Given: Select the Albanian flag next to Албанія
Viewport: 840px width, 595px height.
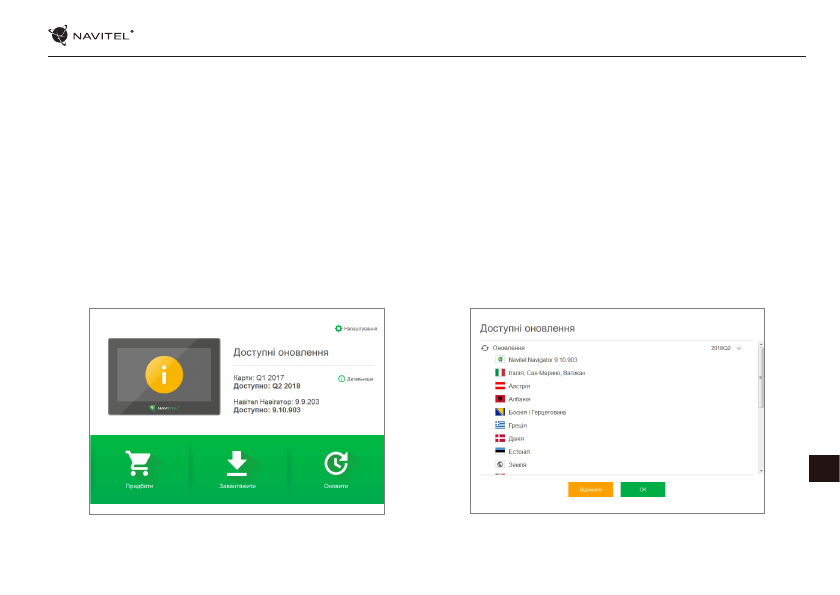Looking at the screenshot, I should (500, 399).
